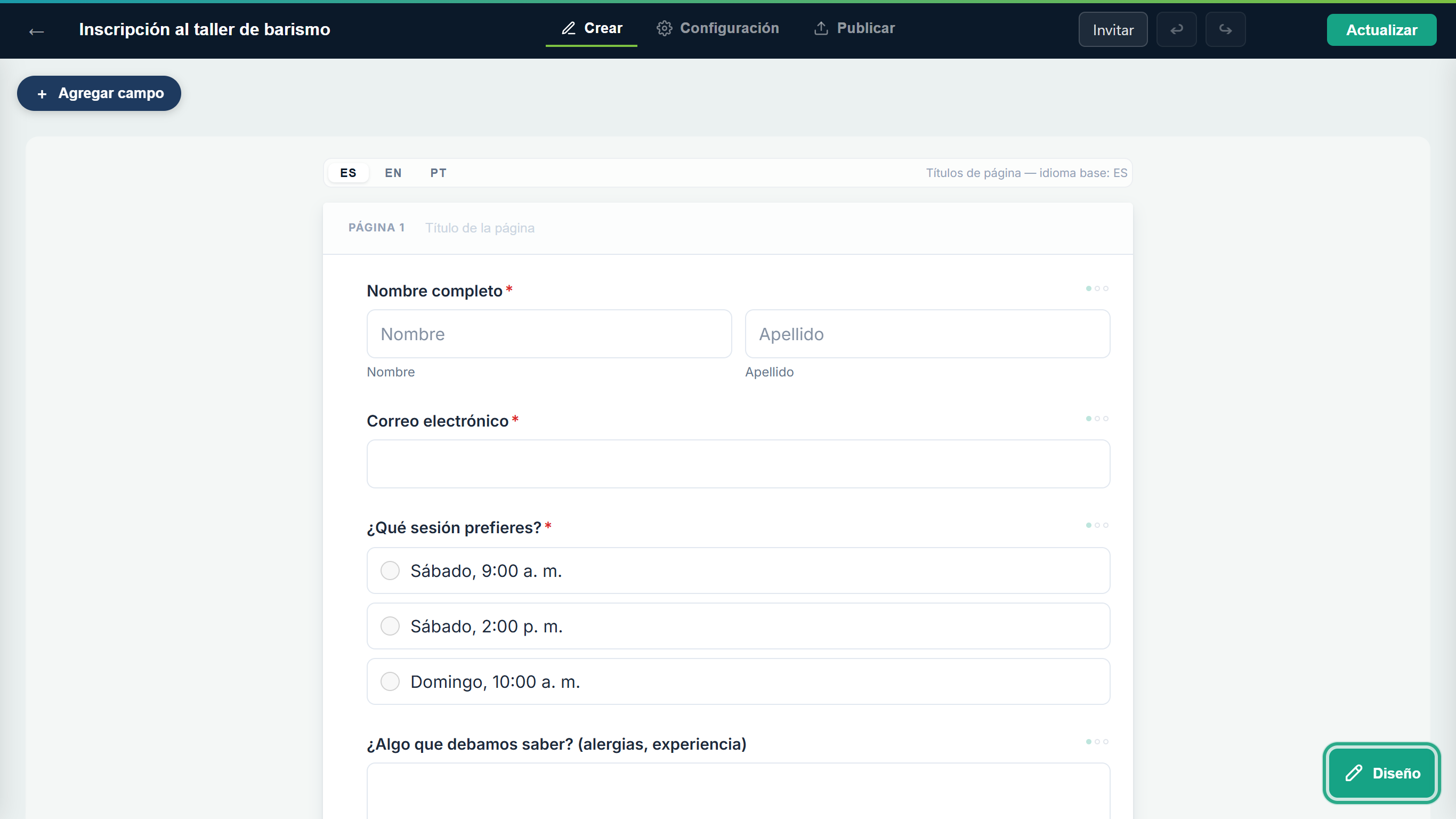
Task: Open options dots for Nombre completo field
Action: pos(1096,288)
